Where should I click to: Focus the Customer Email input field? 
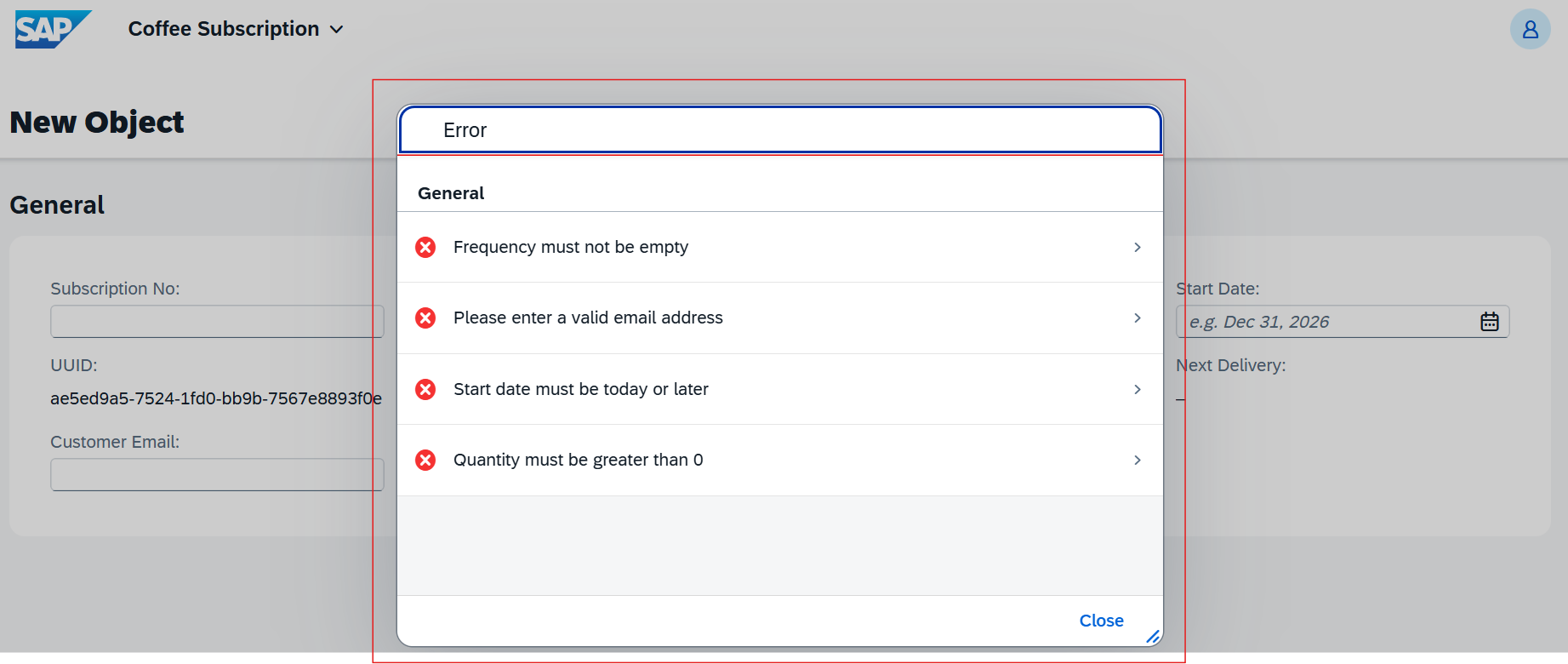click(x=216, y=475)
